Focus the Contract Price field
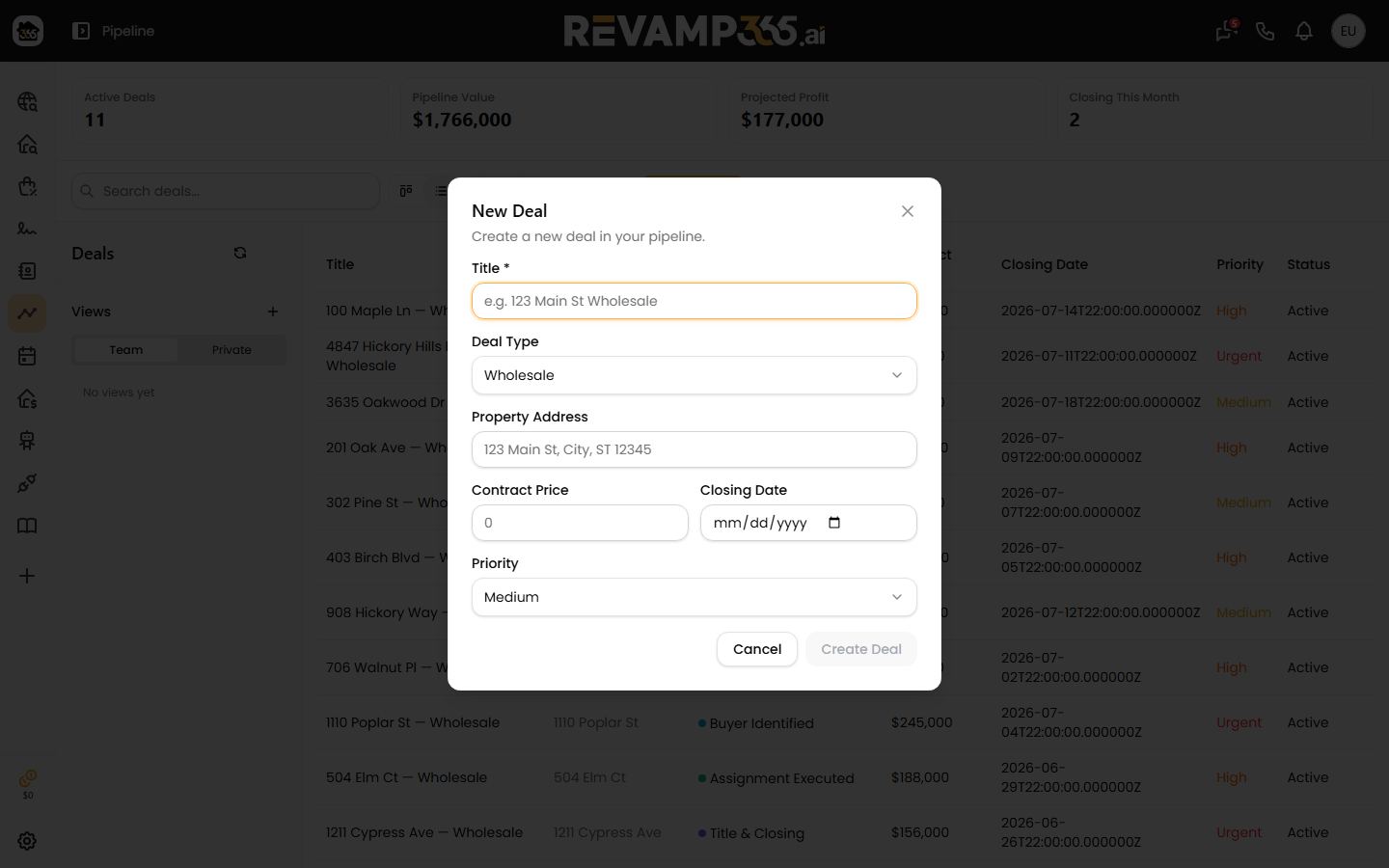 pos(580,523)
